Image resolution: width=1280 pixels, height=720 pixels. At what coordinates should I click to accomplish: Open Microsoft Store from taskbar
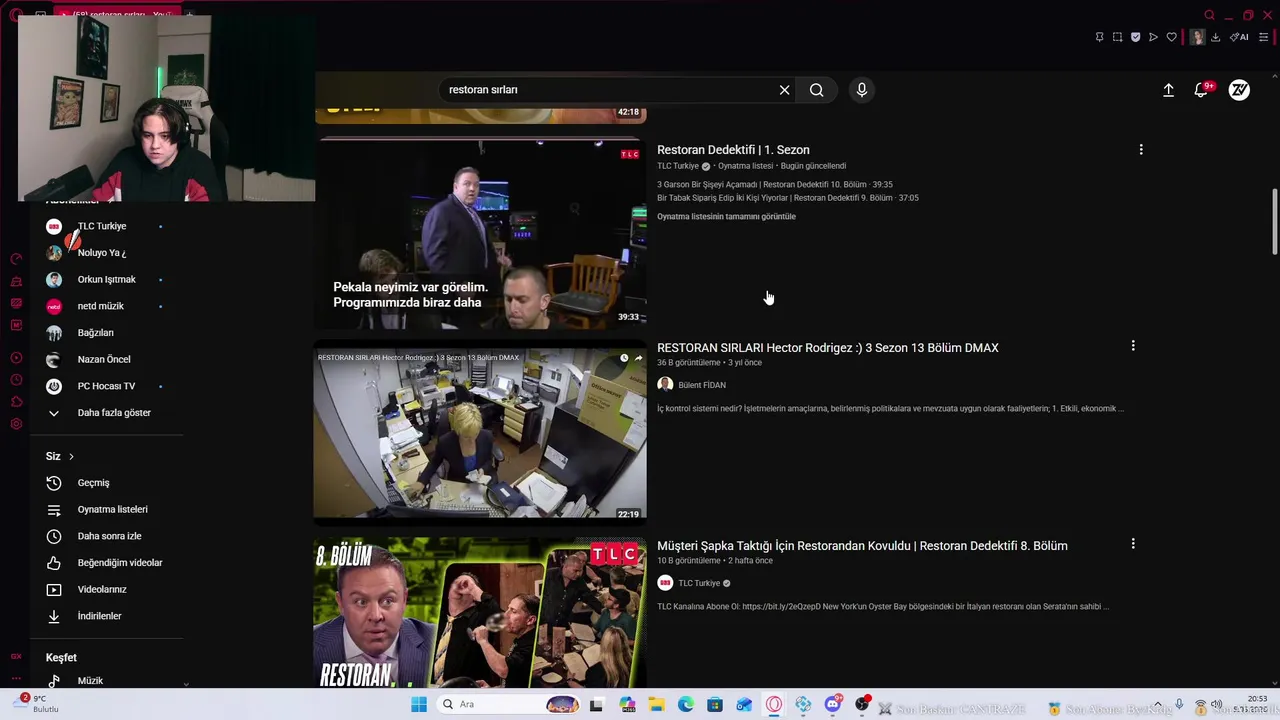(715, 705)
